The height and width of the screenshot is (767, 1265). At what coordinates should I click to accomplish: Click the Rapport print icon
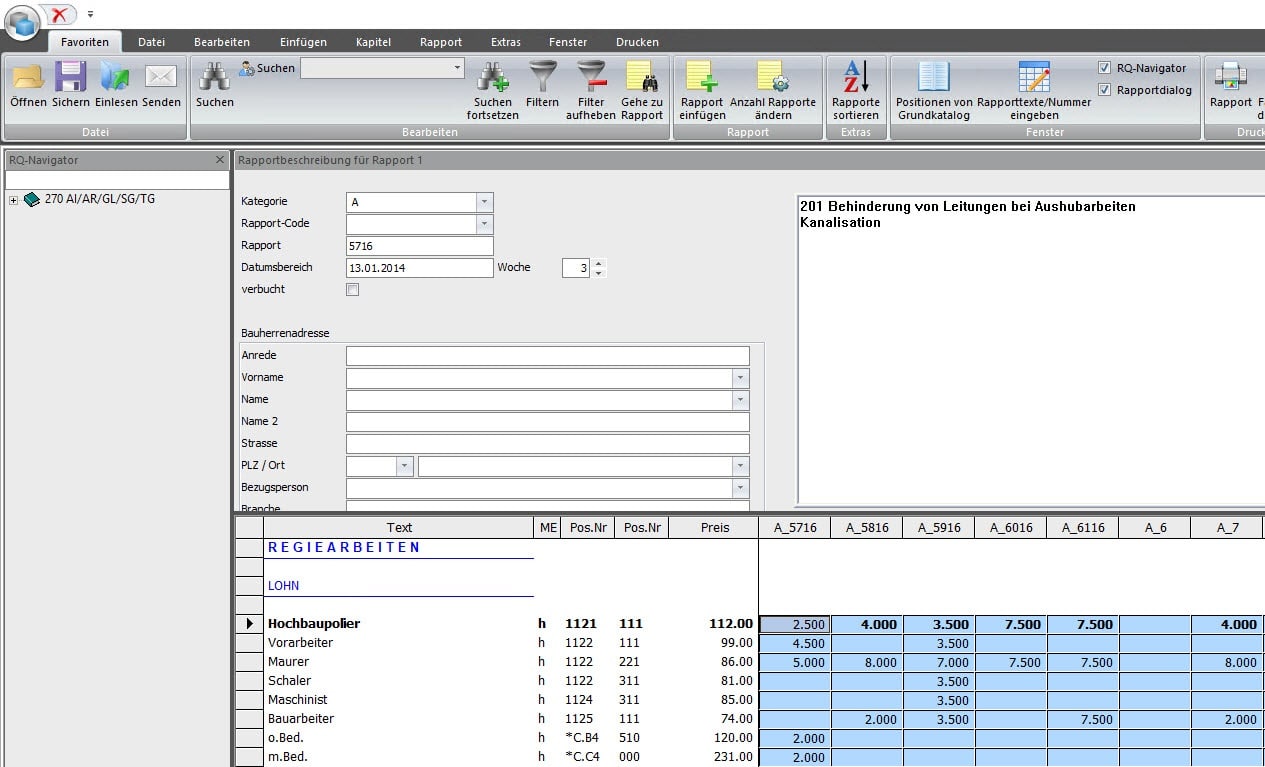coord(1230,77)
